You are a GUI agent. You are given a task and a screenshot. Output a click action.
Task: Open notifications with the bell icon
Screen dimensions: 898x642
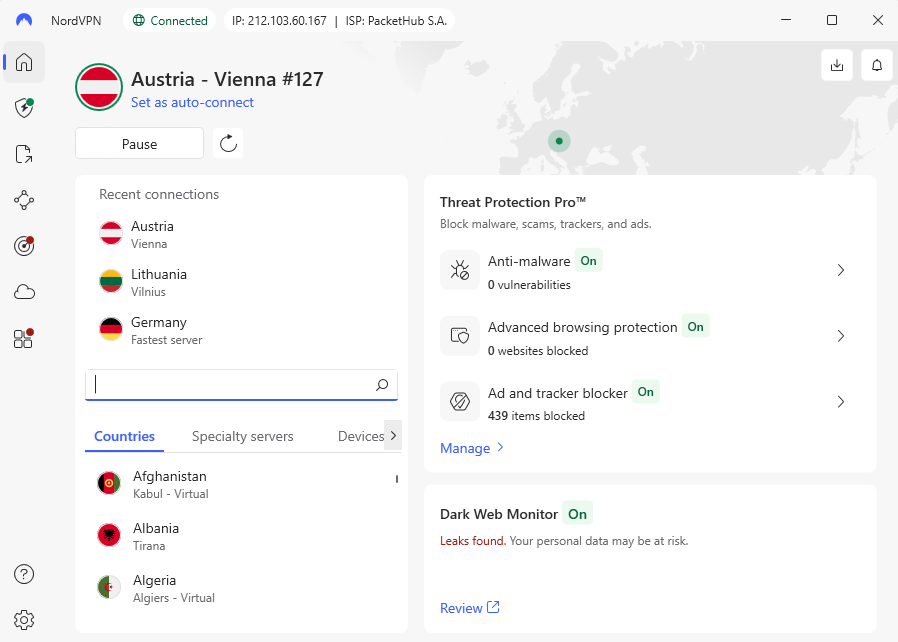click(x=877, y=64)
